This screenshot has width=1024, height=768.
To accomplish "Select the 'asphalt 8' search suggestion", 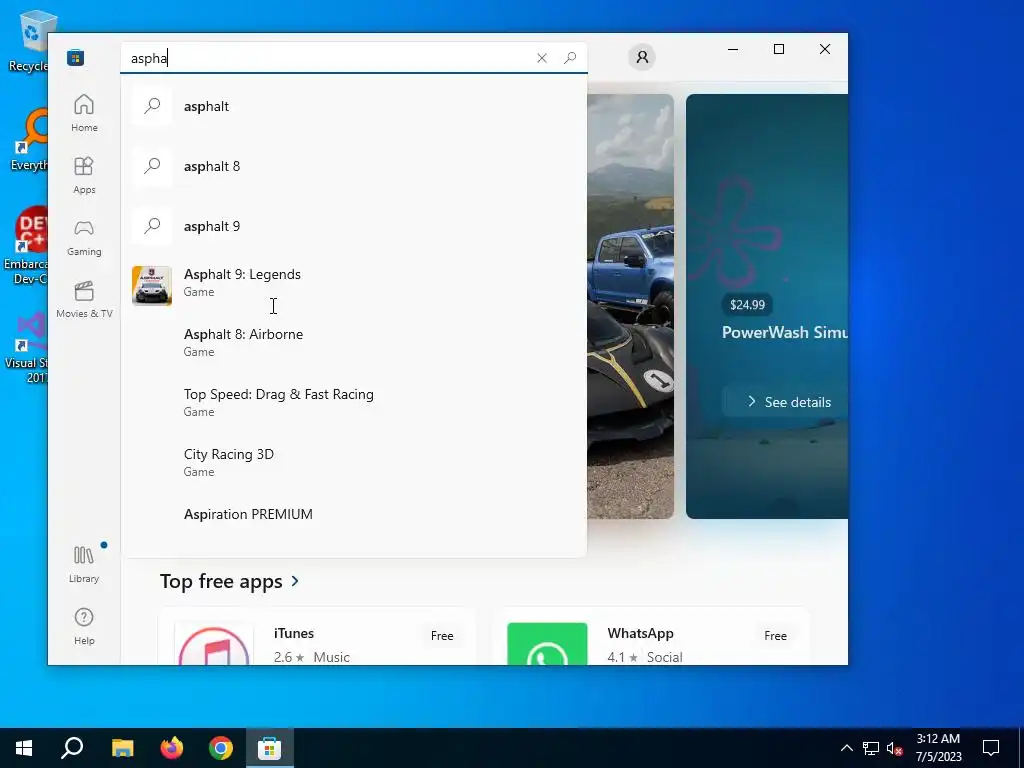I will tap(354, 166).
